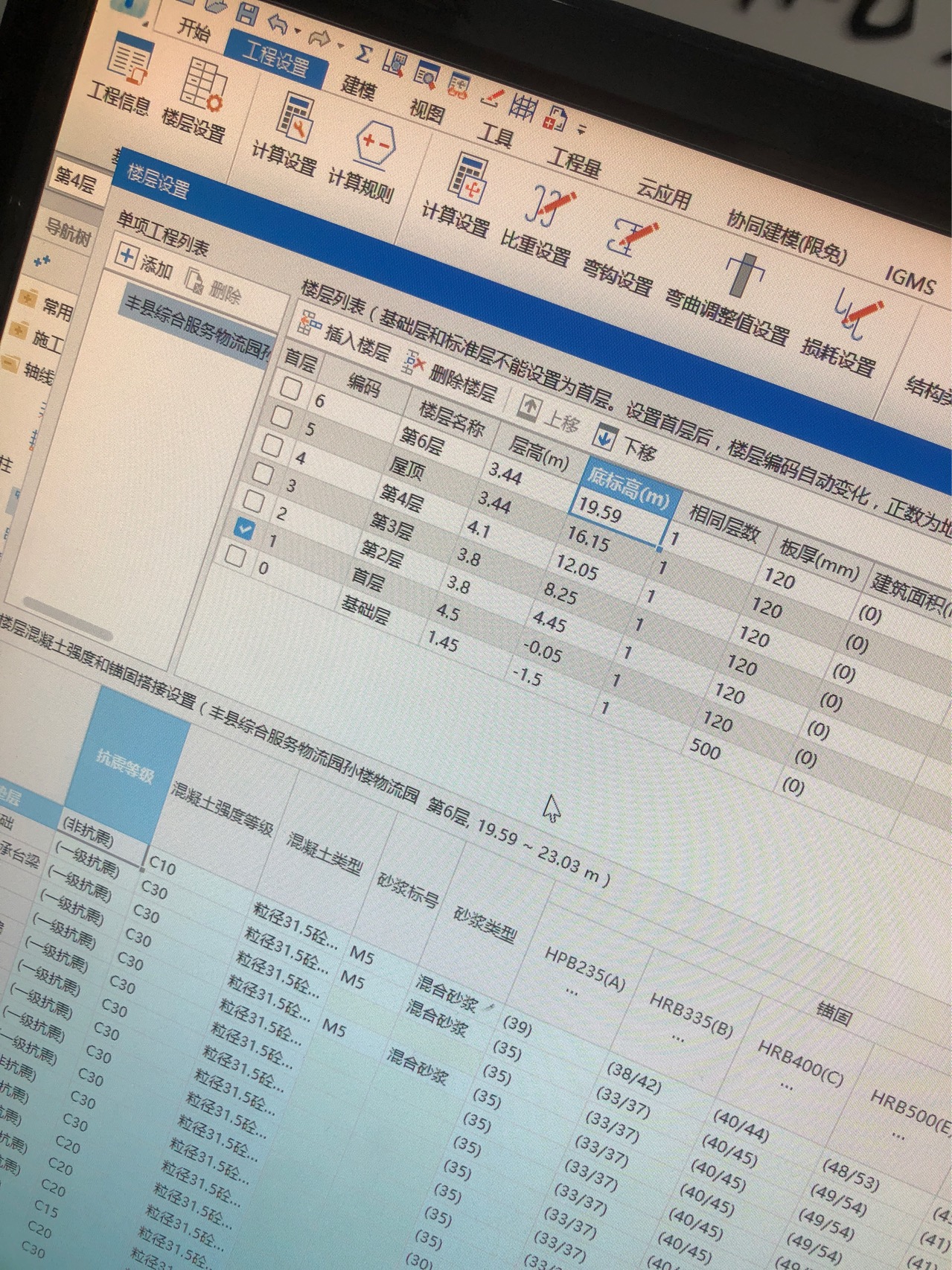Click the 添加 plus icon
The height and width of the screenshot is (1270, 952).
[127, 257]
